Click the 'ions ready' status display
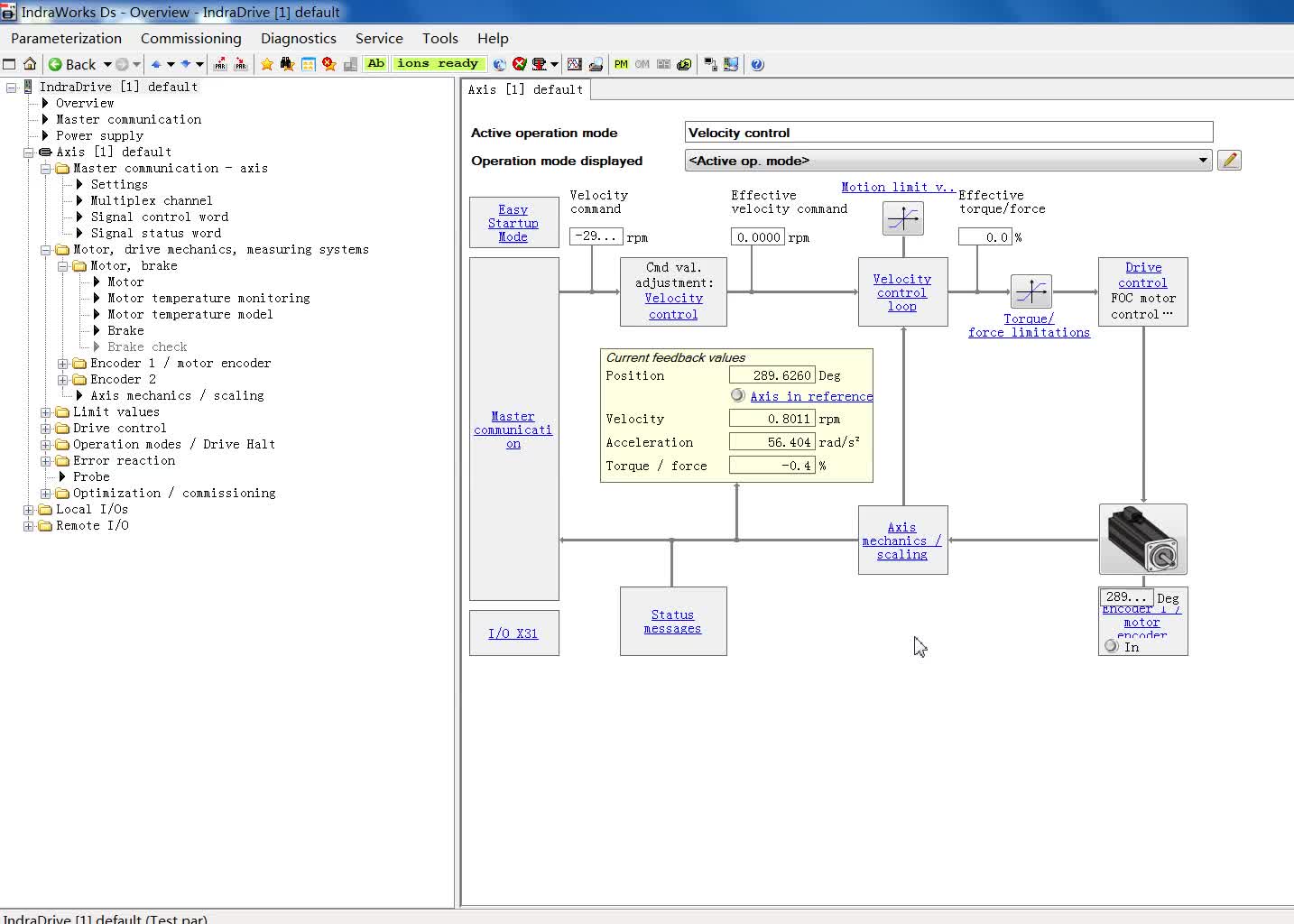The height and width of the screenshot is (924, 1294). pyautogui.click(x=438, y=64)
